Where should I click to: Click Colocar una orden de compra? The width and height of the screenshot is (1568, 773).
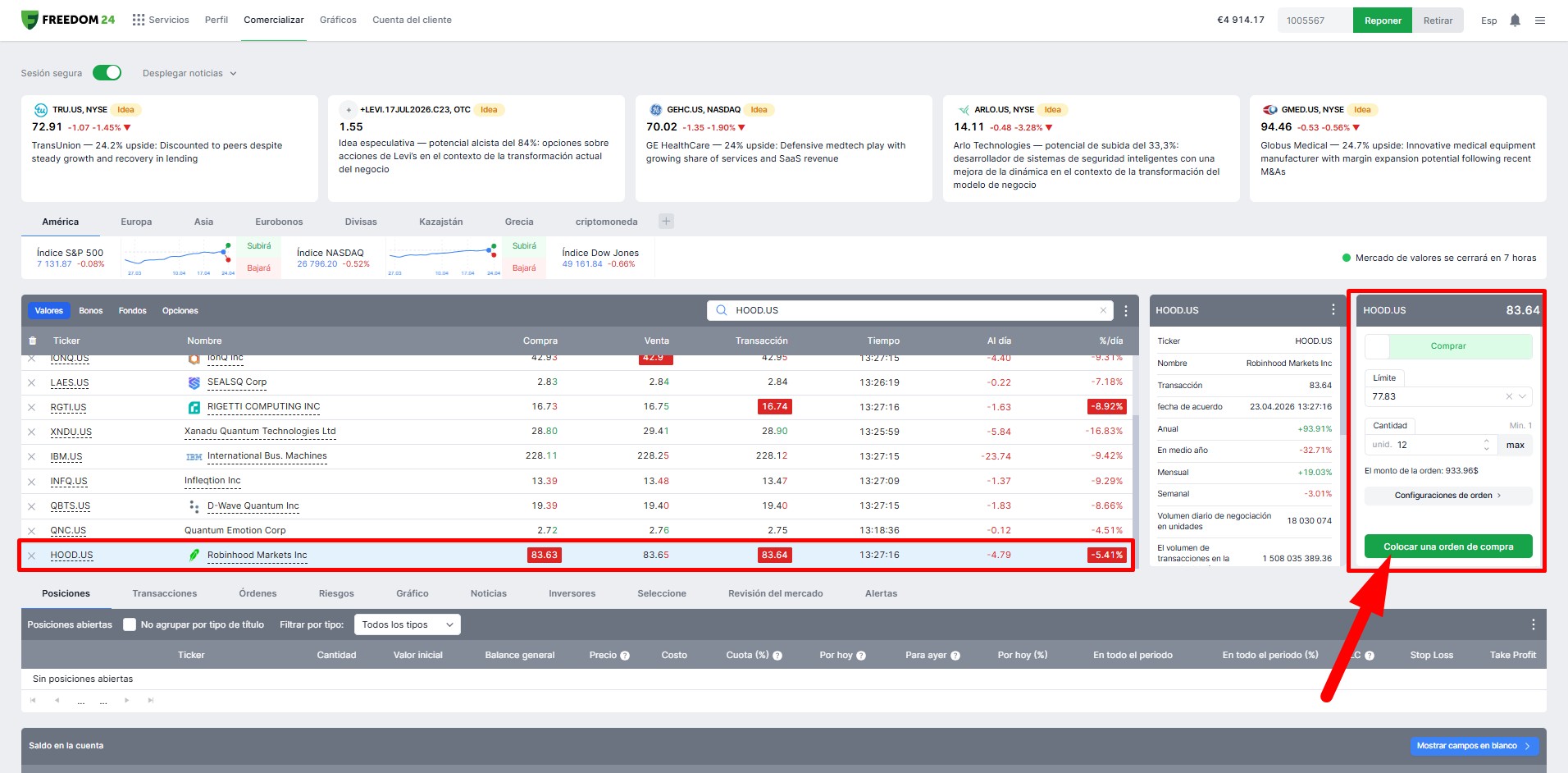[1448, 547]
